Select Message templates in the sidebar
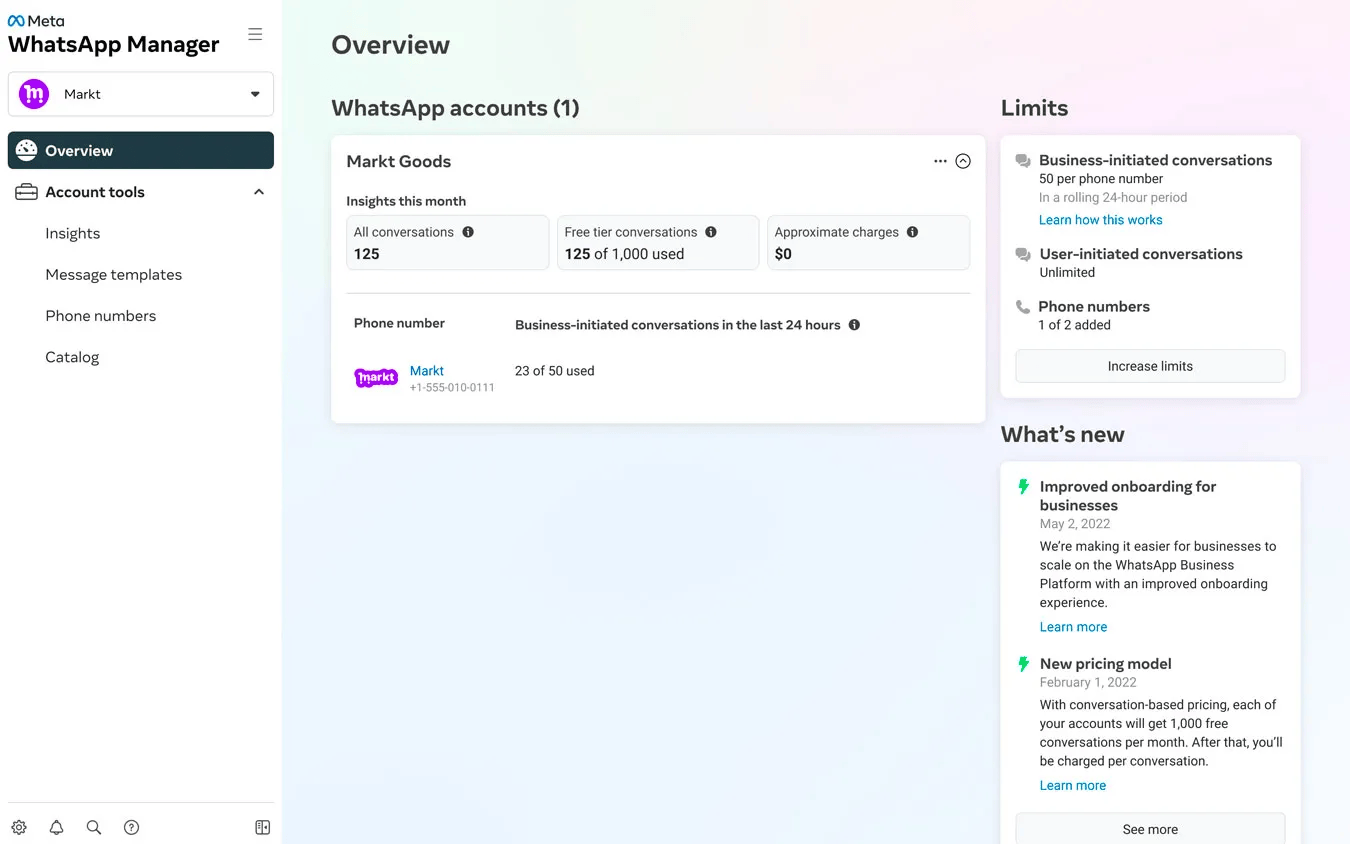This screenshot has width=1350, height=844. pyautogui.click(x=113, y=274)
